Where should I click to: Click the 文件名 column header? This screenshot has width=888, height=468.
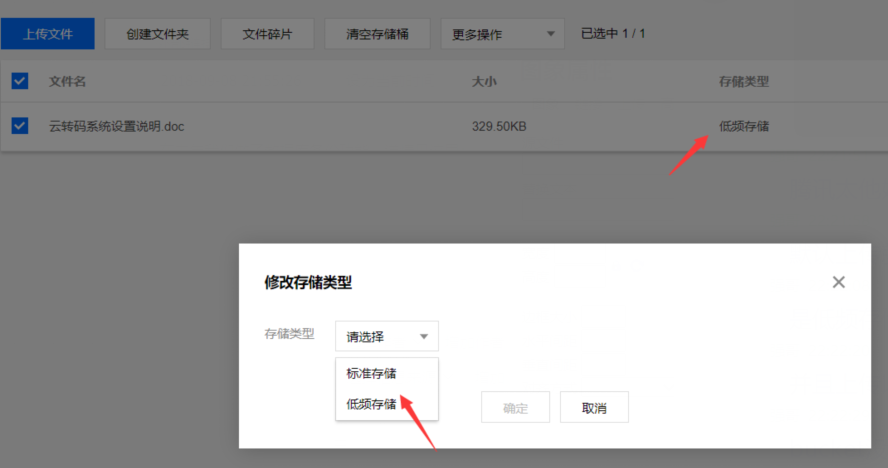[67, 81]
